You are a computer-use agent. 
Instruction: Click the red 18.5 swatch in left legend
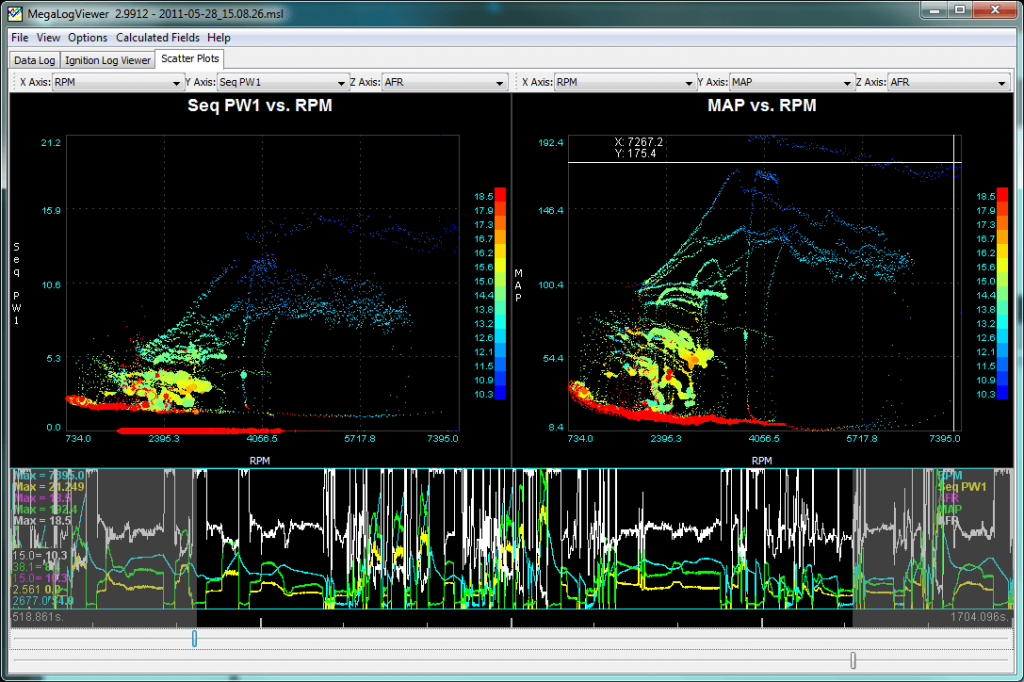point(501,195)
